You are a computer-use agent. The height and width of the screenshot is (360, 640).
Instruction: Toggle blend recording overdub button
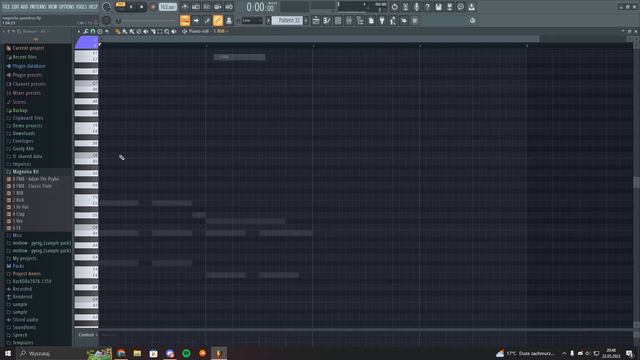[x=218, y=7]
